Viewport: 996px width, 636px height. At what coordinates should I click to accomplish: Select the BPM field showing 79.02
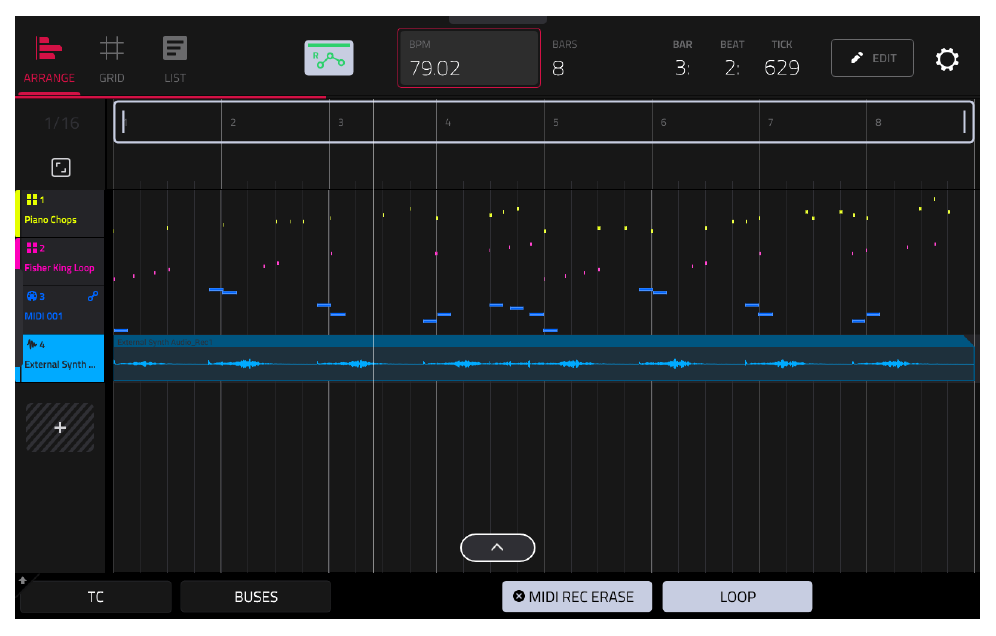point(469,58)
